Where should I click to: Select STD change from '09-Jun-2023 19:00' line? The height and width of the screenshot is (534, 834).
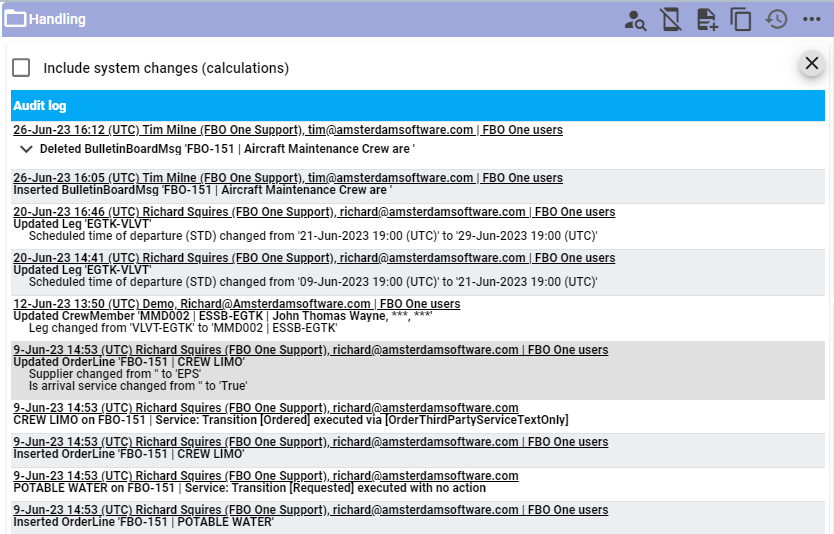pos(313,281)
